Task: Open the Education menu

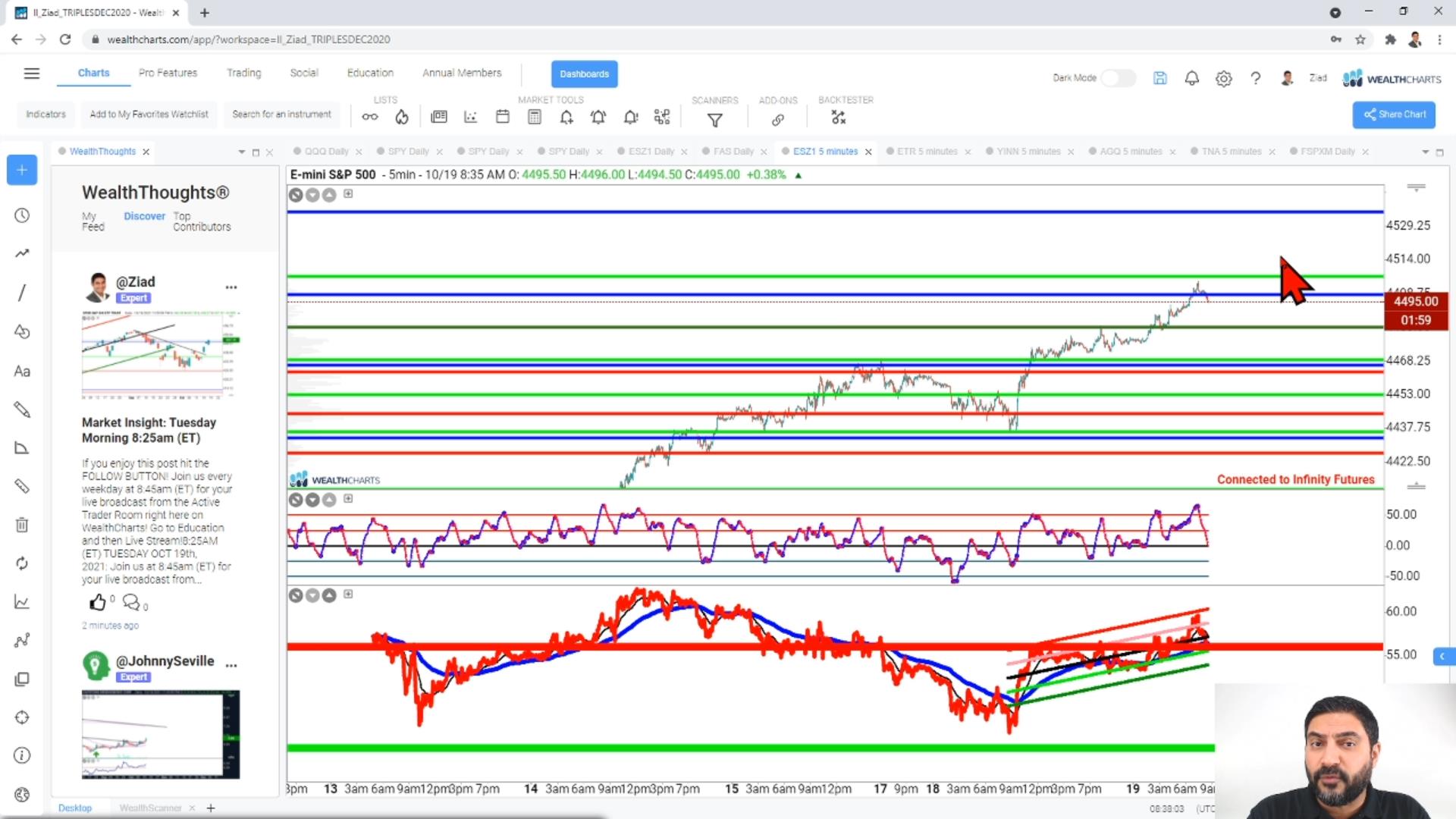Action: 370,73
